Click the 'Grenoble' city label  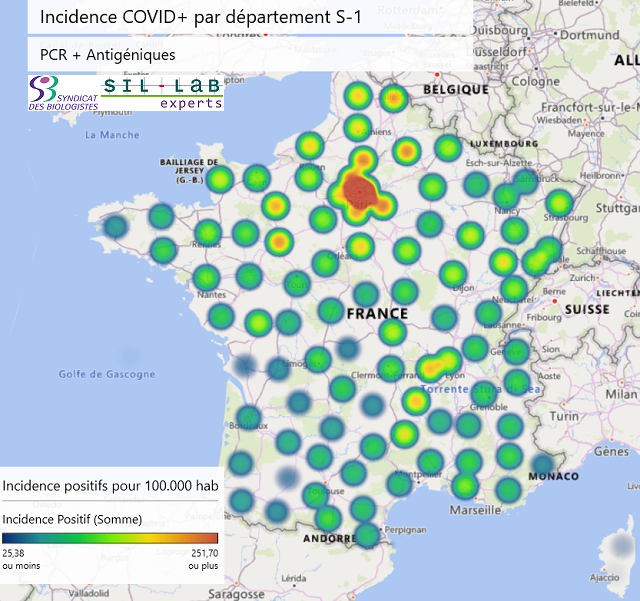click(x=489, y=407)
